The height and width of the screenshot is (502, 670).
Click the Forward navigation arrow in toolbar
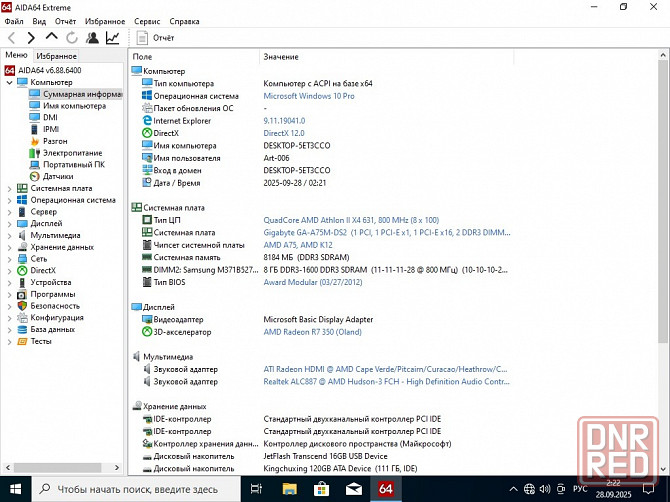(x=31, y=38)
